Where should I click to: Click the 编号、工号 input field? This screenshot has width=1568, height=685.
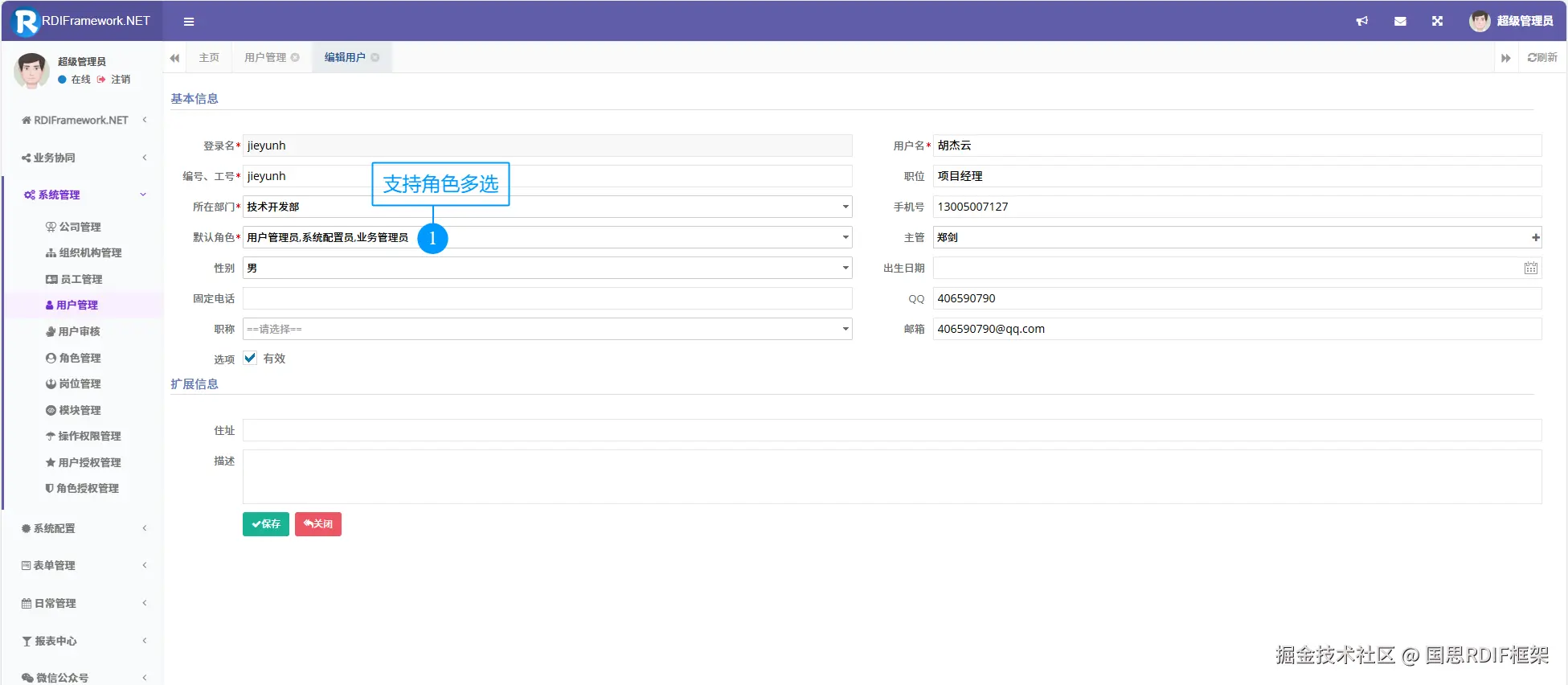[547, 176]
